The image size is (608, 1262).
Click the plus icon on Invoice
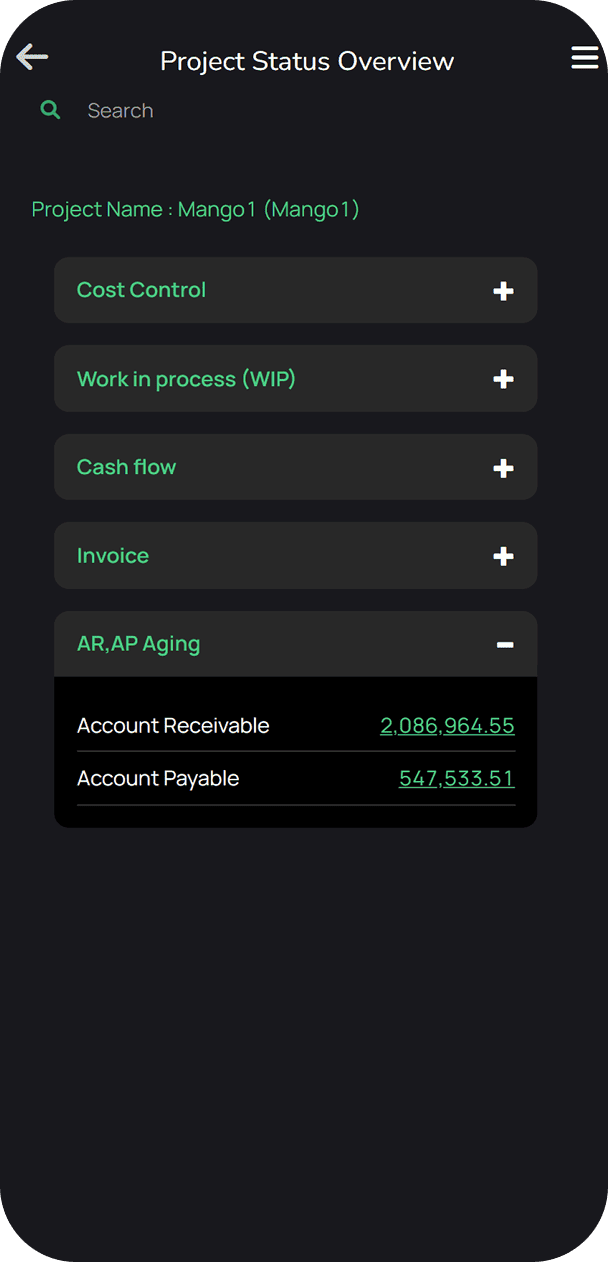tap(504, 556)
